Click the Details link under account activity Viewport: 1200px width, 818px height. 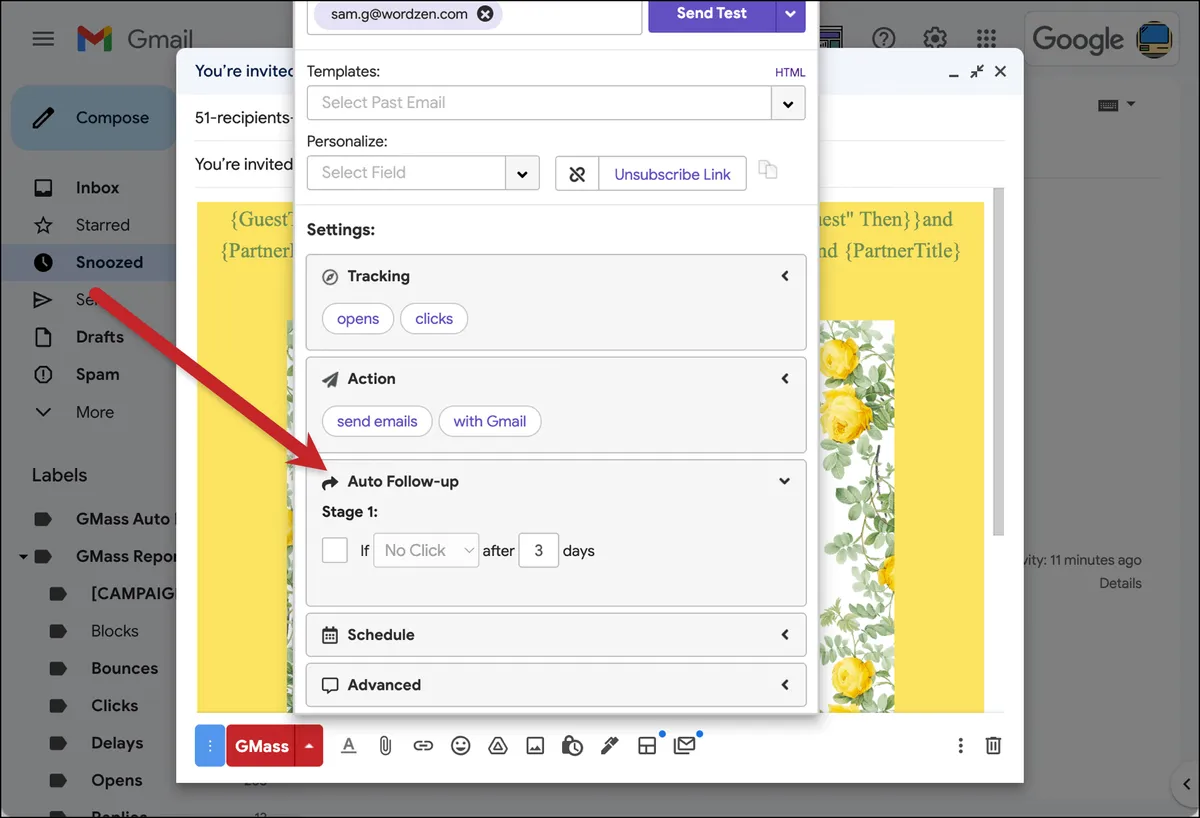coord(1120,583)
